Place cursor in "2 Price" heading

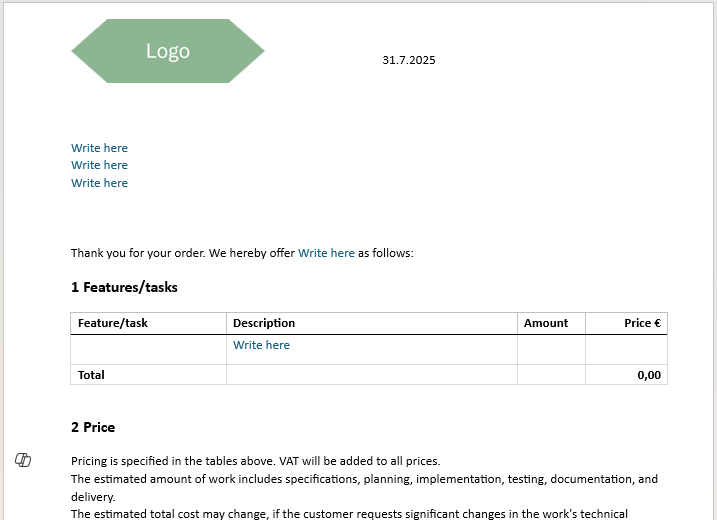tap(93, 427)
